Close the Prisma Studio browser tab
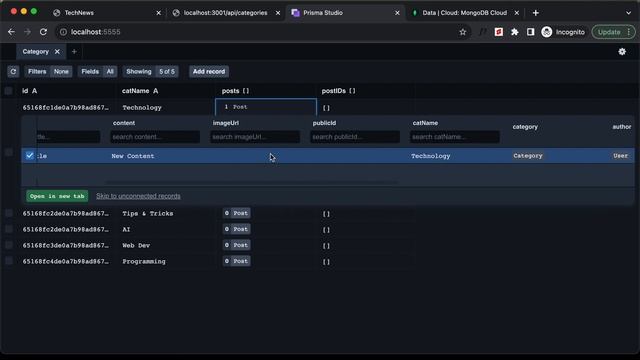 coord(397,13)
